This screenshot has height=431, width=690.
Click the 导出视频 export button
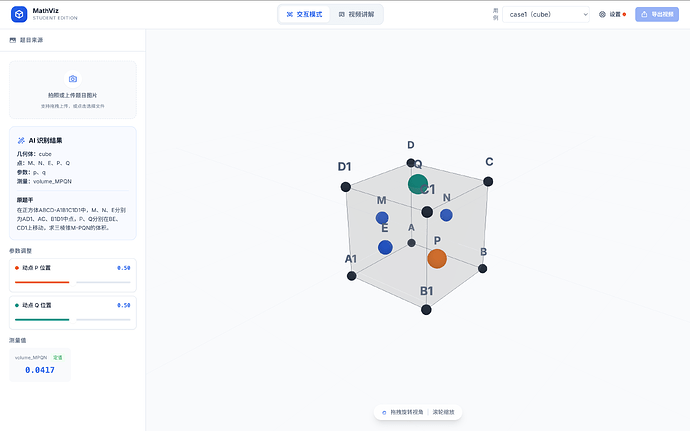point(656,15)
